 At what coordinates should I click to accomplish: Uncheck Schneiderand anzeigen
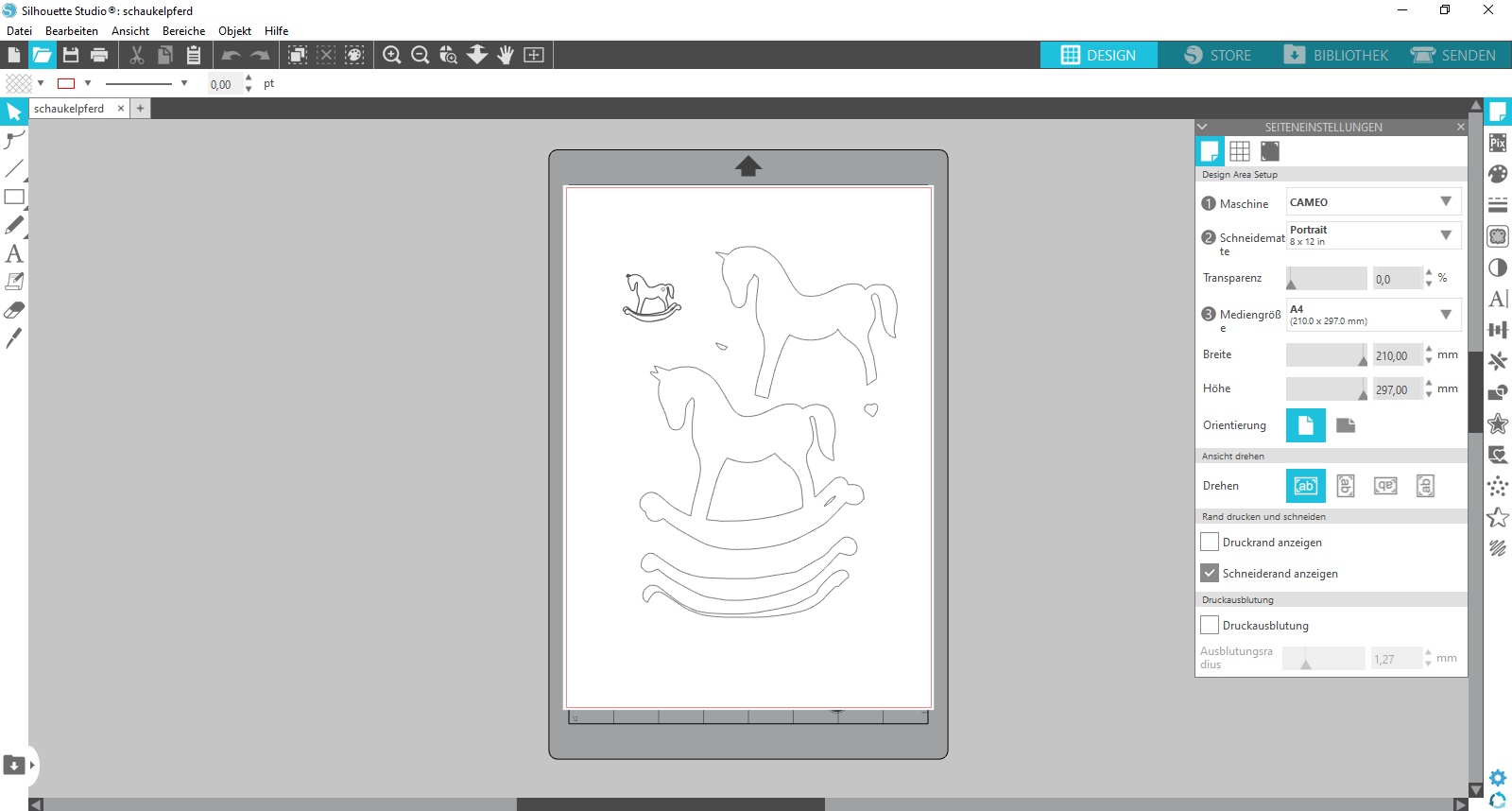click(1210, 573)
